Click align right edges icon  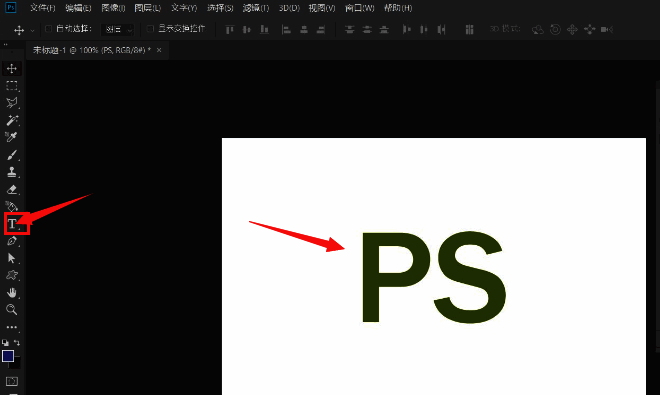[x=321, y=29]
